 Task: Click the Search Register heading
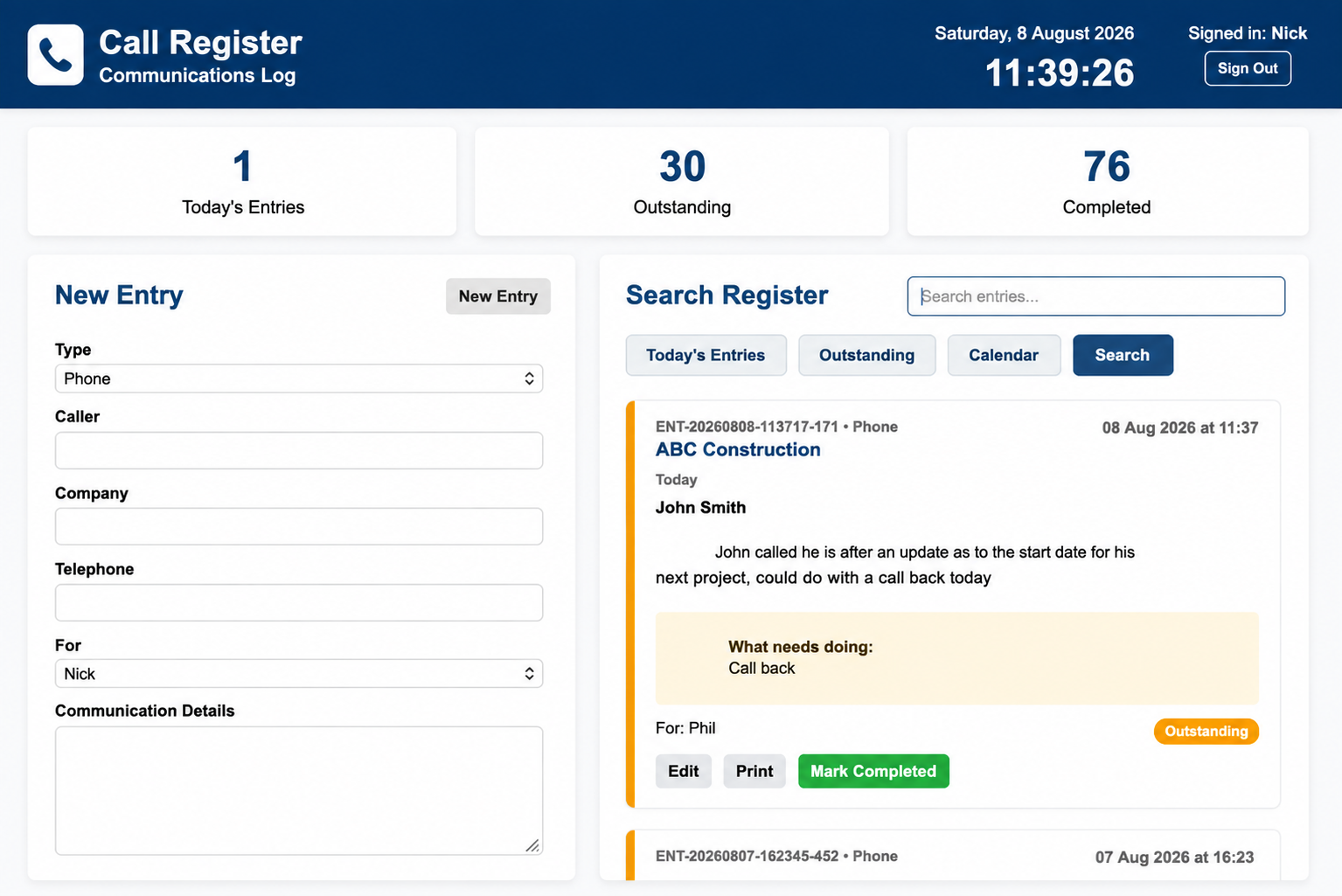727,295
